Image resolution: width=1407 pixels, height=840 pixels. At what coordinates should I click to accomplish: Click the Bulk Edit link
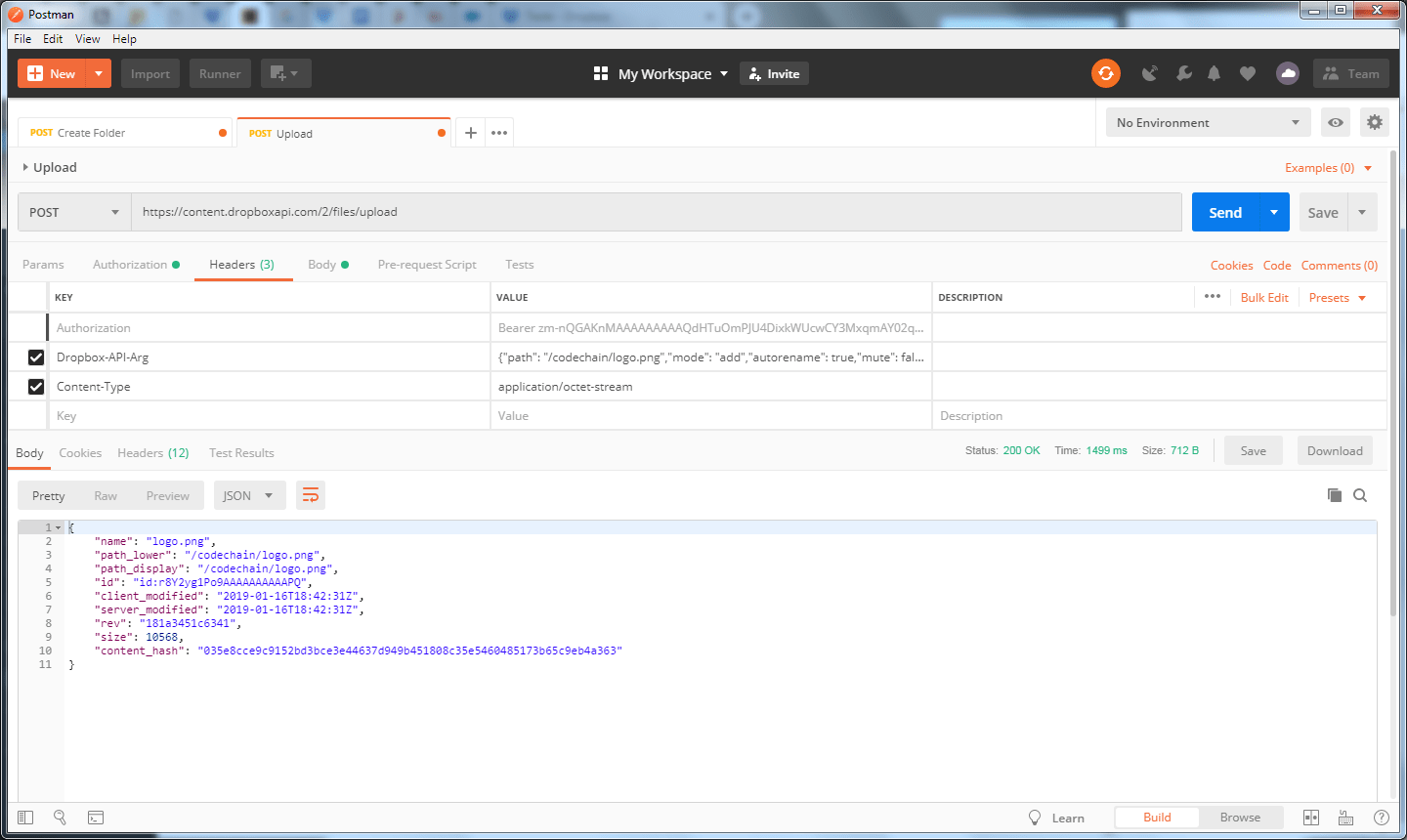1264,298
